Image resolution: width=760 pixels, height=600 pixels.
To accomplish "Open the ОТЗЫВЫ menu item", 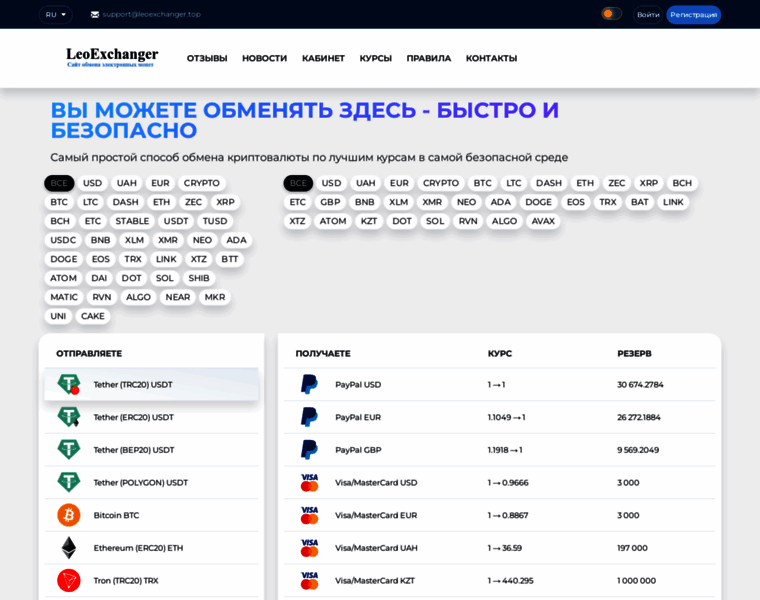I will pyautogui.click(x=207, y=58).
